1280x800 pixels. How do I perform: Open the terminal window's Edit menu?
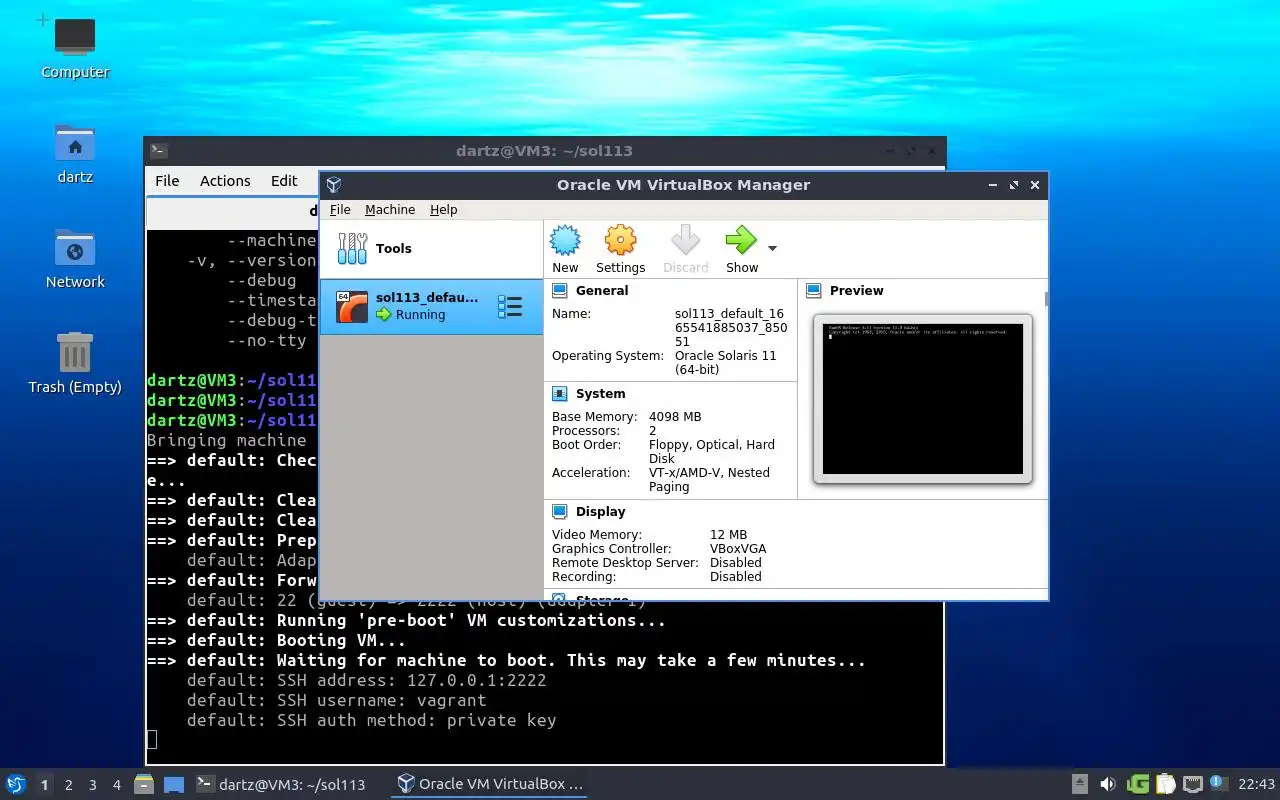[x=284, y=181]
